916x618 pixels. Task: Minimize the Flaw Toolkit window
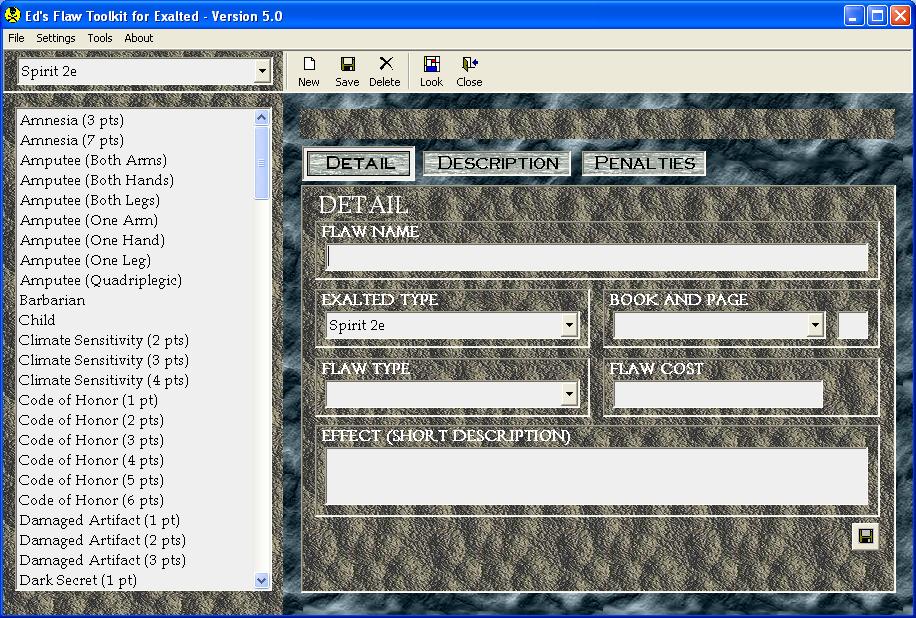(x=854, y=16)
